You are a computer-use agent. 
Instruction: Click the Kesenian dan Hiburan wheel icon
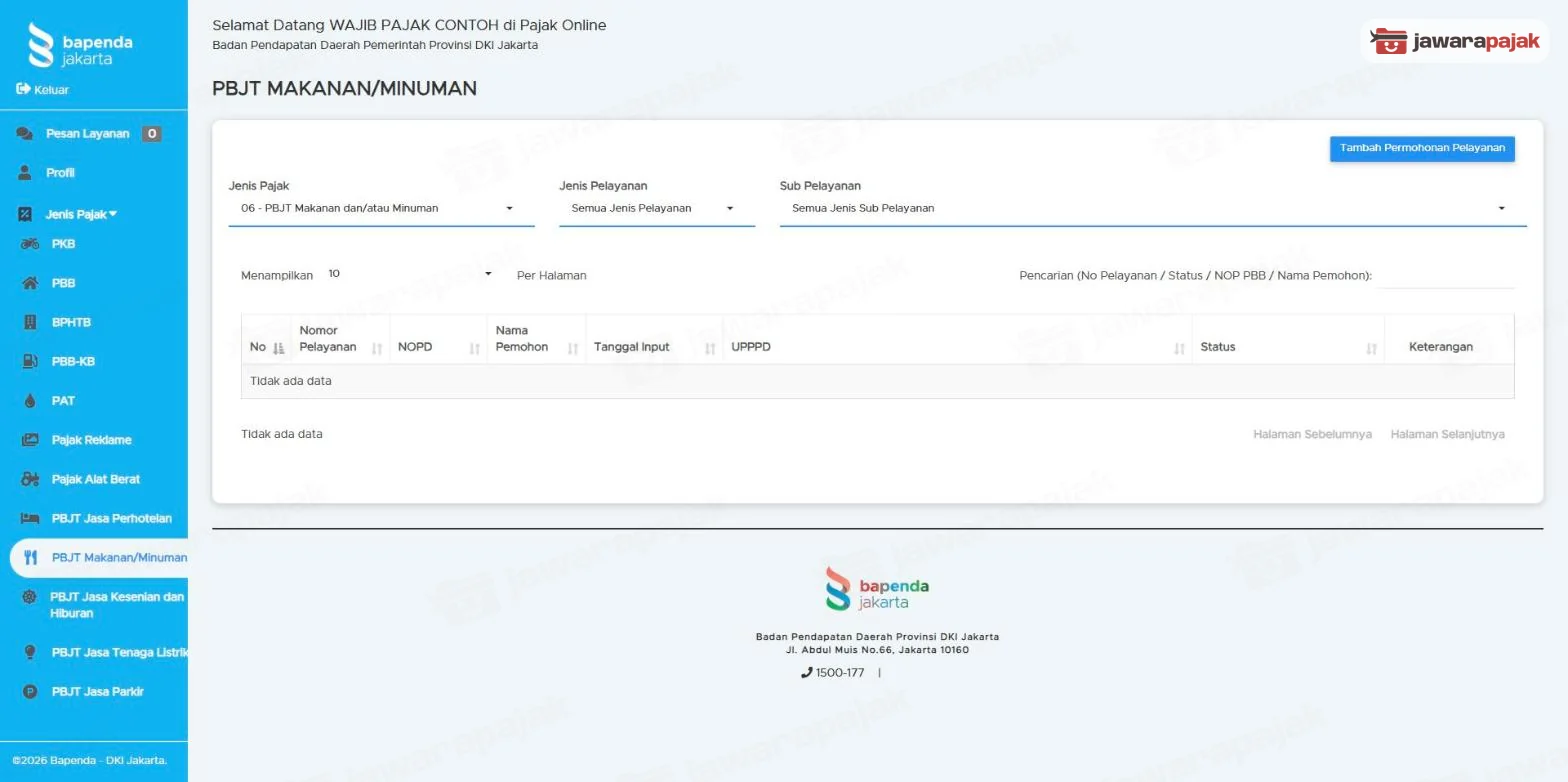point(30,597)
